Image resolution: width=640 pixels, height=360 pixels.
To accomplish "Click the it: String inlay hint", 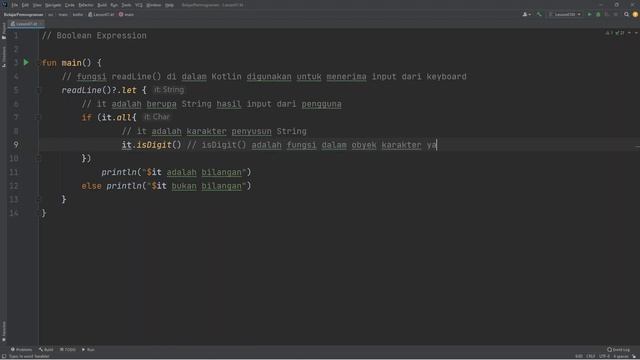I will 169,90.
